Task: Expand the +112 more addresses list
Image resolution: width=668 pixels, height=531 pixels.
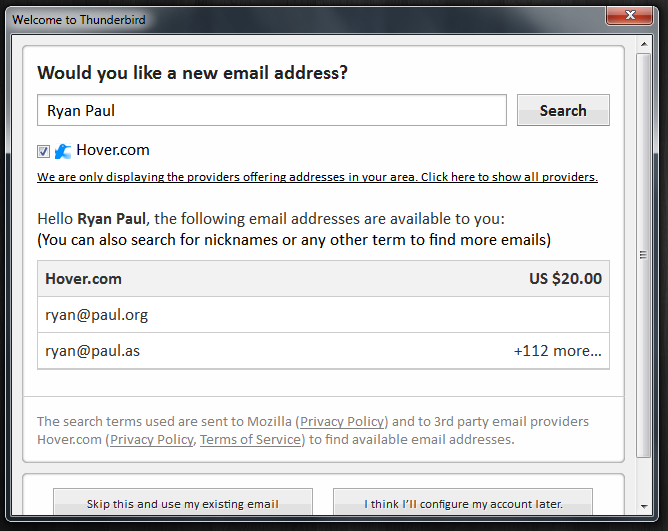Action: [x=558, y=351]
